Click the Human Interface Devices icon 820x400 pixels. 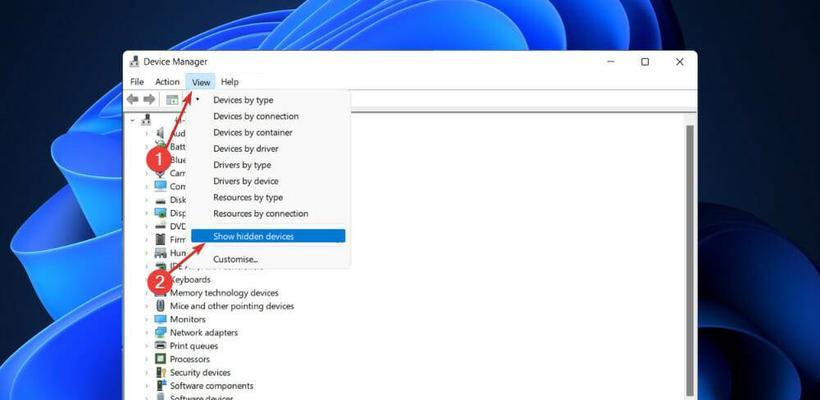[x=161, y=253]
